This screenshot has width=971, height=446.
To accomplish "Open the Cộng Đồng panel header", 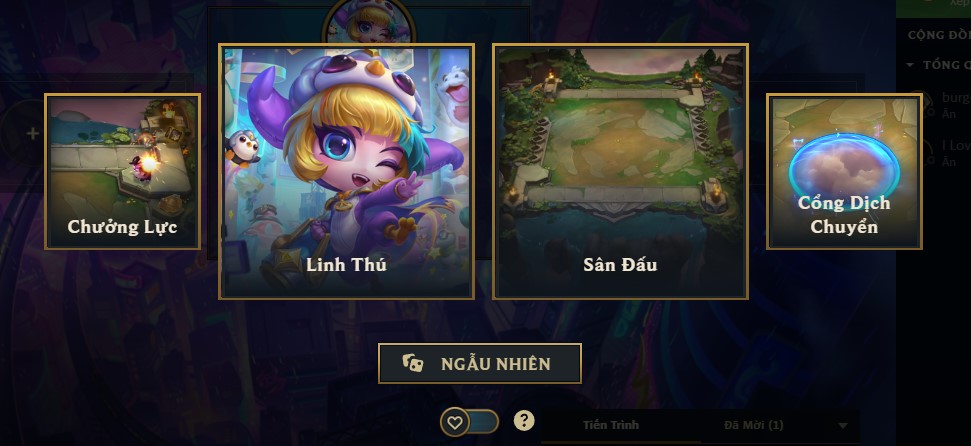I will tap(939, 35).
